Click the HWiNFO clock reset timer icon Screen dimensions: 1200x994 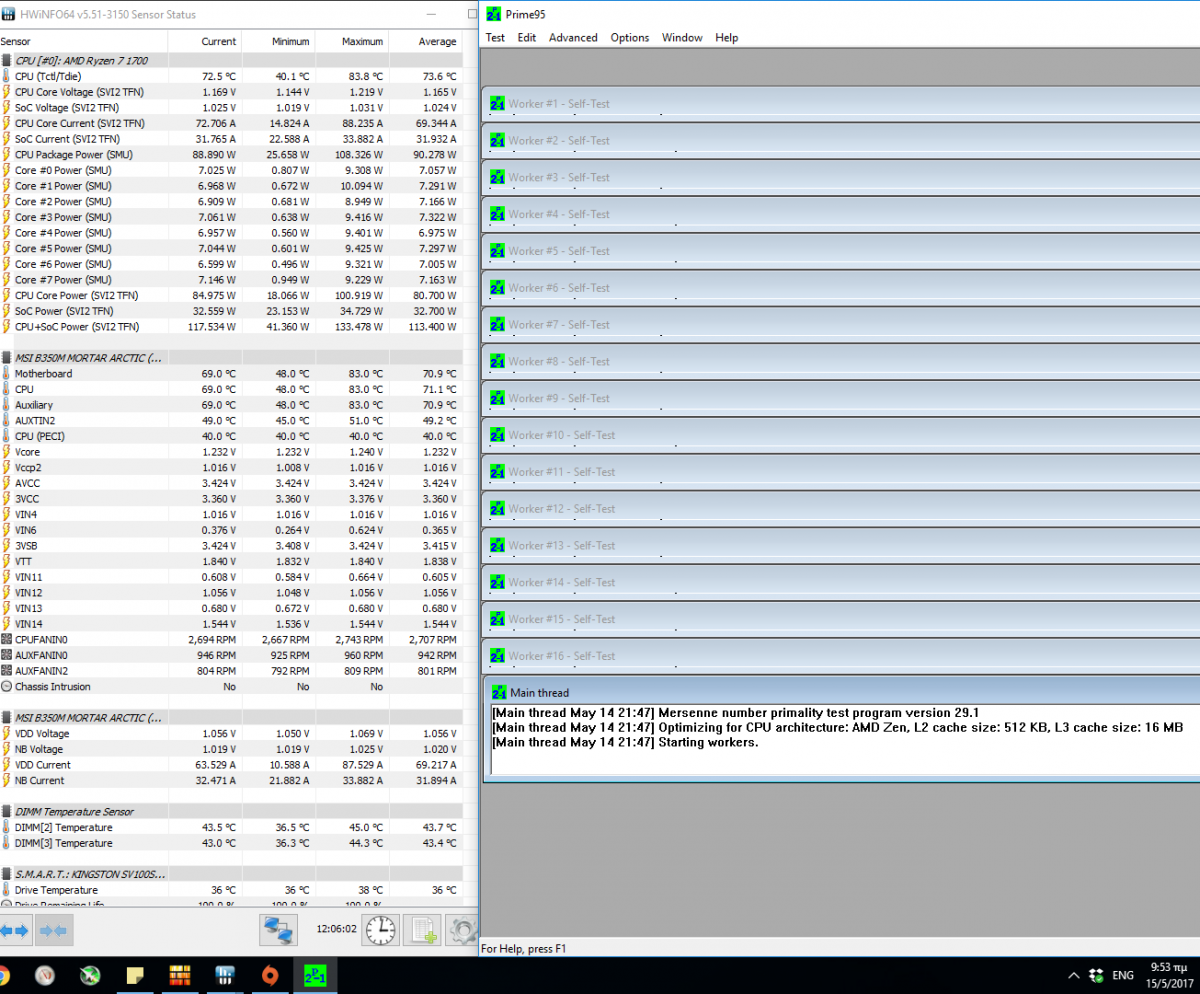pyautogui.click(x=381, y=930)
